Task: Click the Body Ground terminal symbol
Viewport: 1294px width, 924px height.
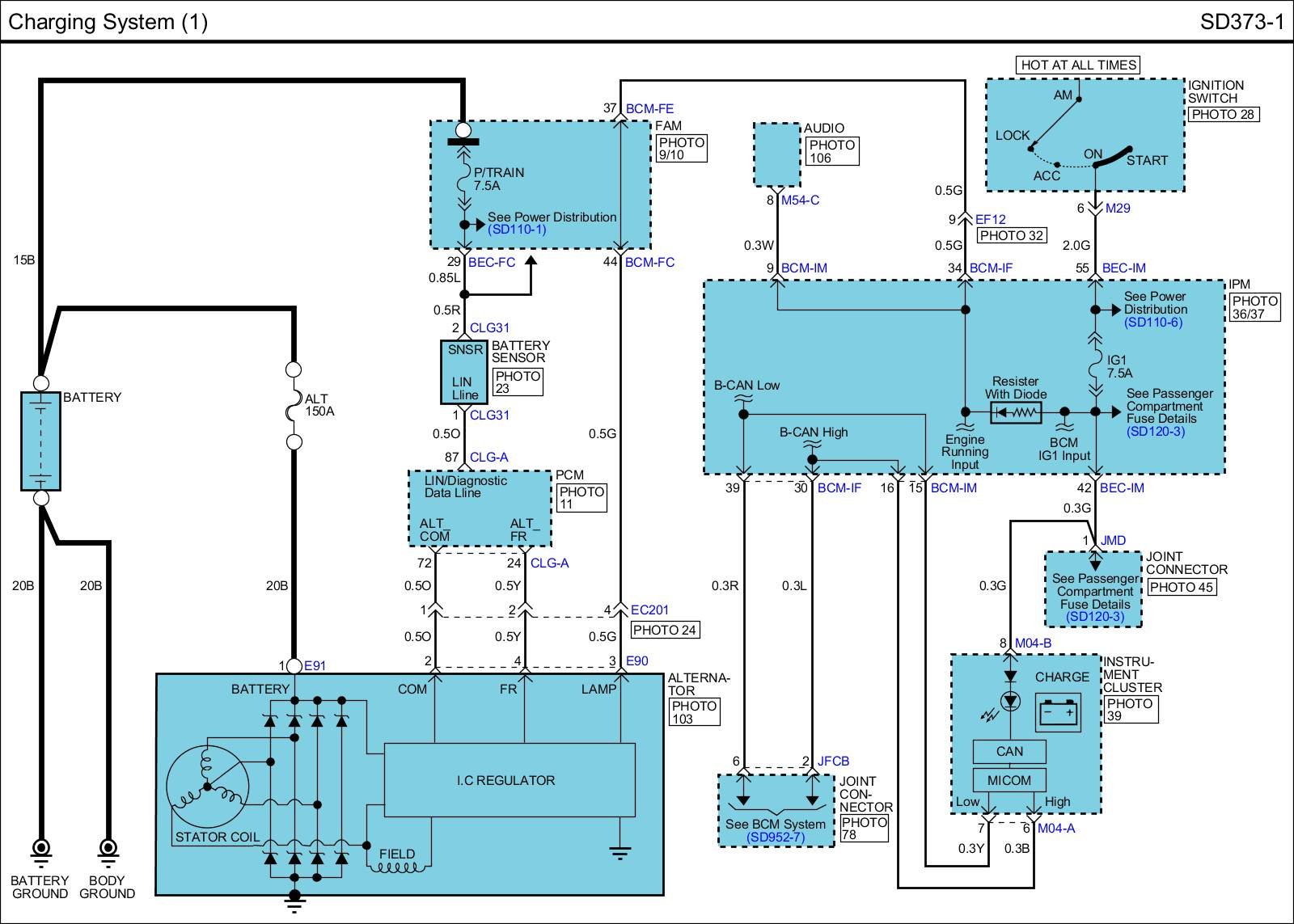Action: tap(108, 850)
